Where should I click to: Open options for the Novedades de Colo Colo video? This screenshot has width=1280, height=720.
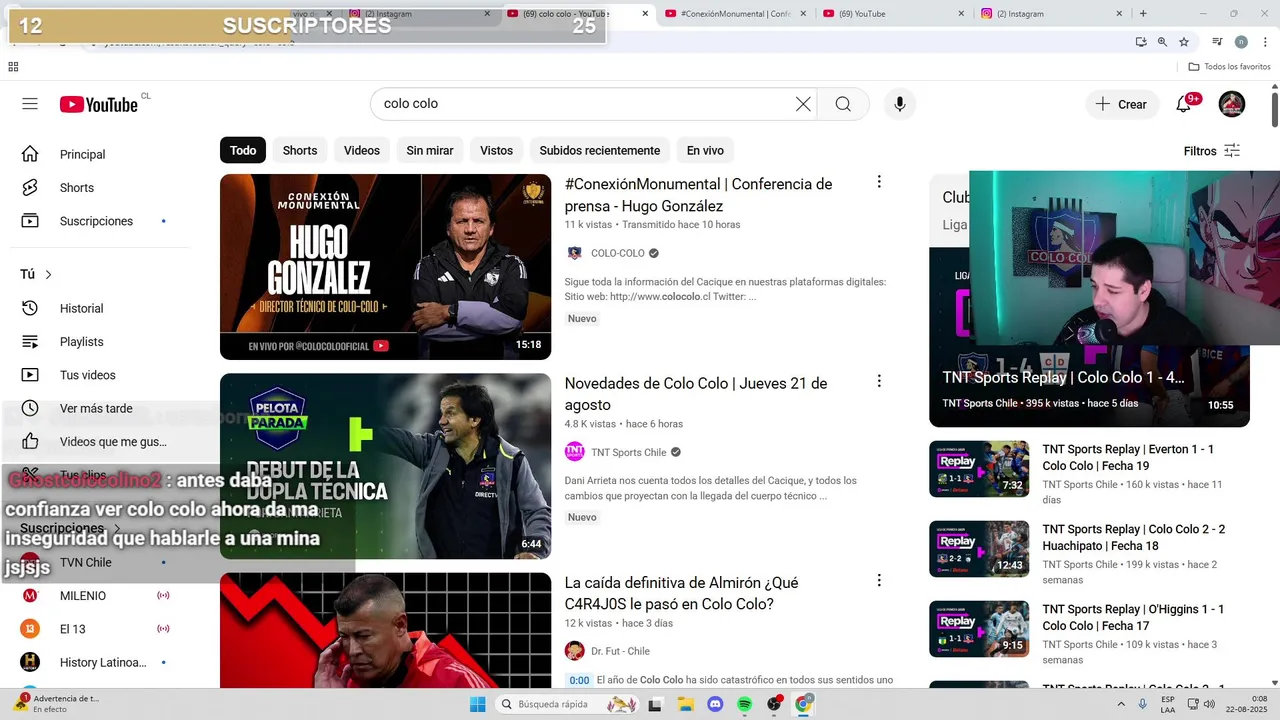[x=879, y=381]
